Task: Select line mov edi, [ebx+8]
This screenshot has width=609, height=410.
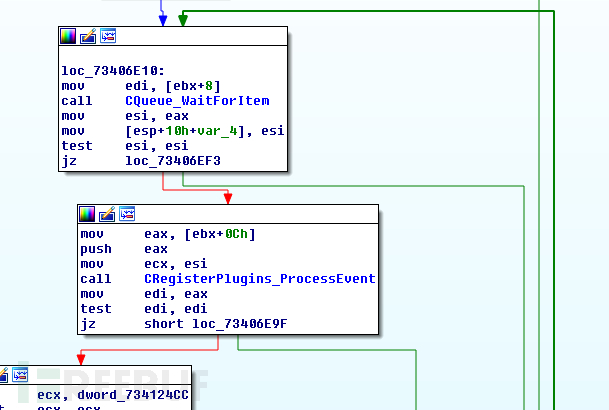Action: click(x=141, y=86)
